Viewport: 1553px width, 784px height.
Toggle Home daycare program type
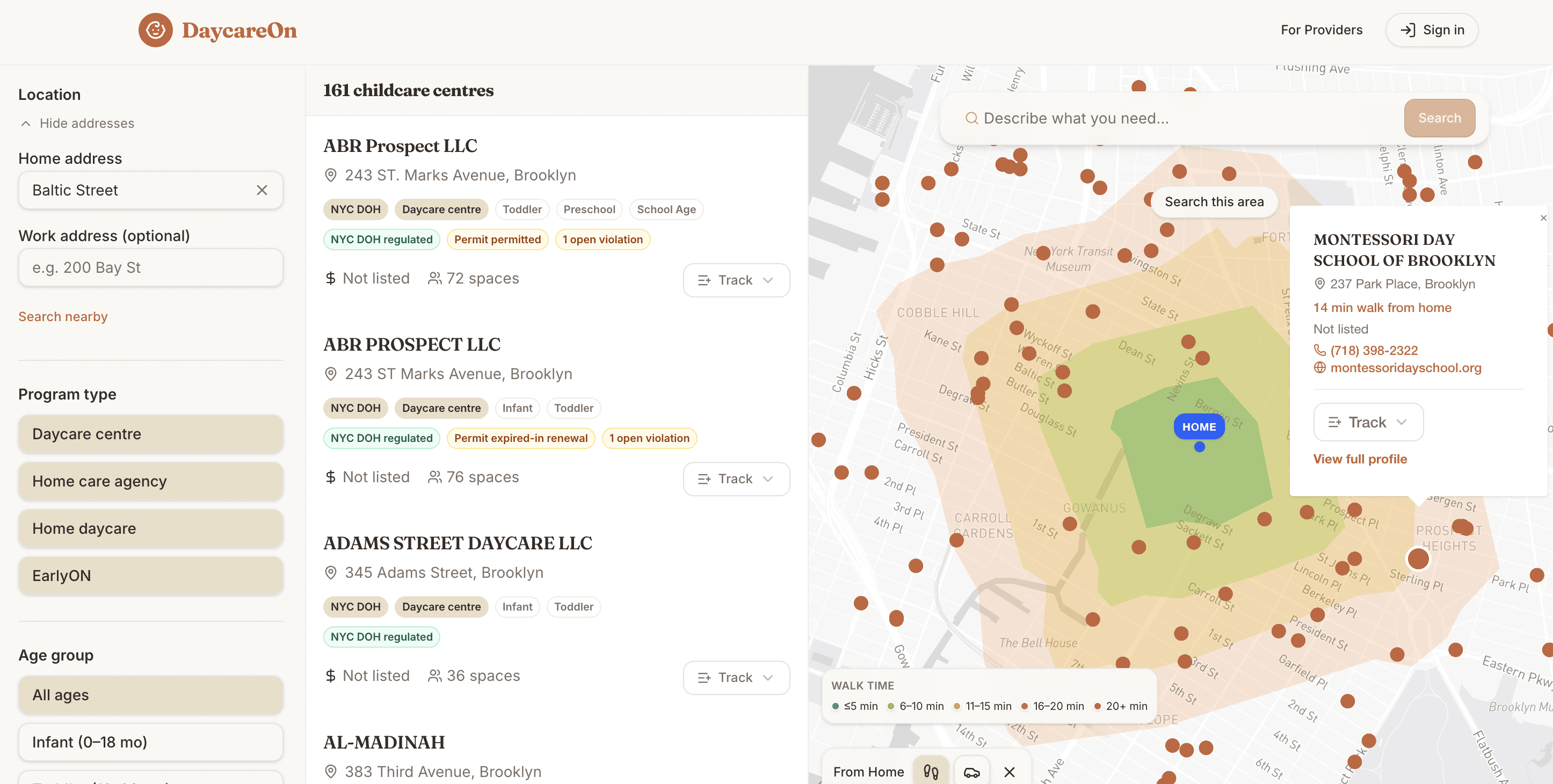[x=151, y=528]
